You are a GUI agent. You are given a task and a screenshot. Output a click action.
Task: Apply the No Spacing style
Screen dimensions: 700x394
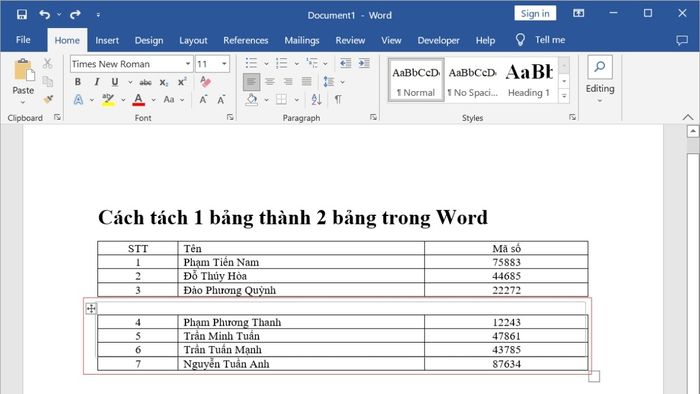(472, 80)
